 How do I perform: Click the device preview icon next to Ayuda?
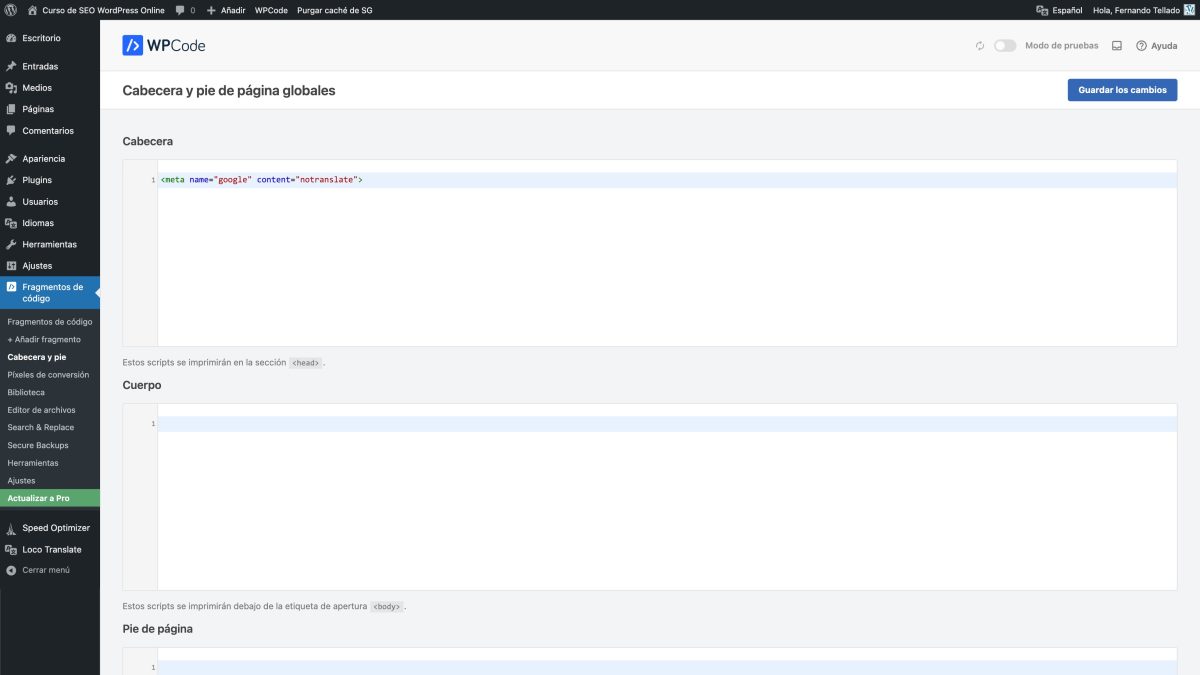[1116, 45]
